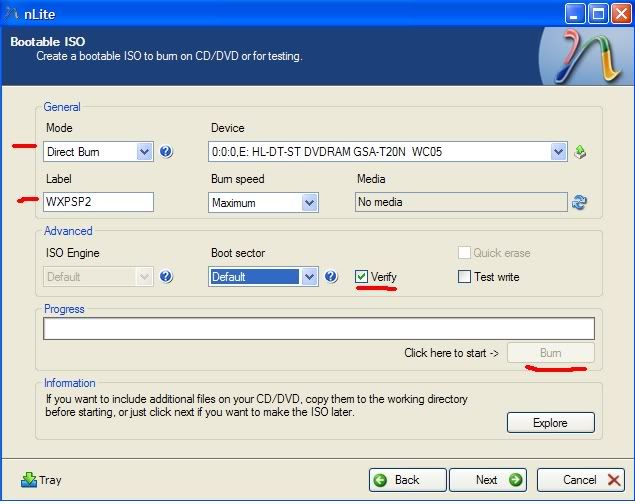Open the Burn speed dropdown
The image size is (635, 504).
[263, 202]
